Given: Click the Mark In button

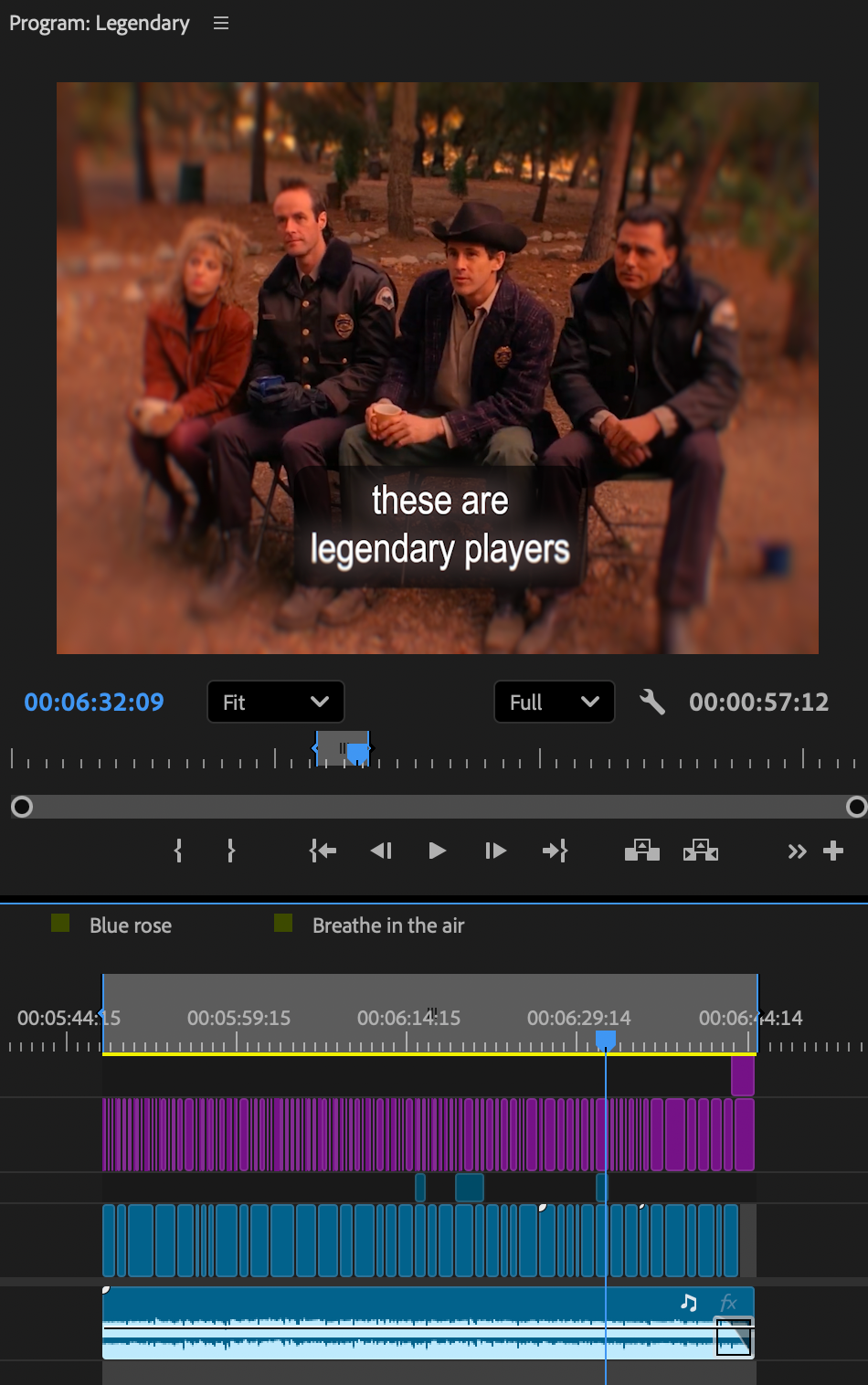Looking at the screenshot, I should tap(178, 851).
